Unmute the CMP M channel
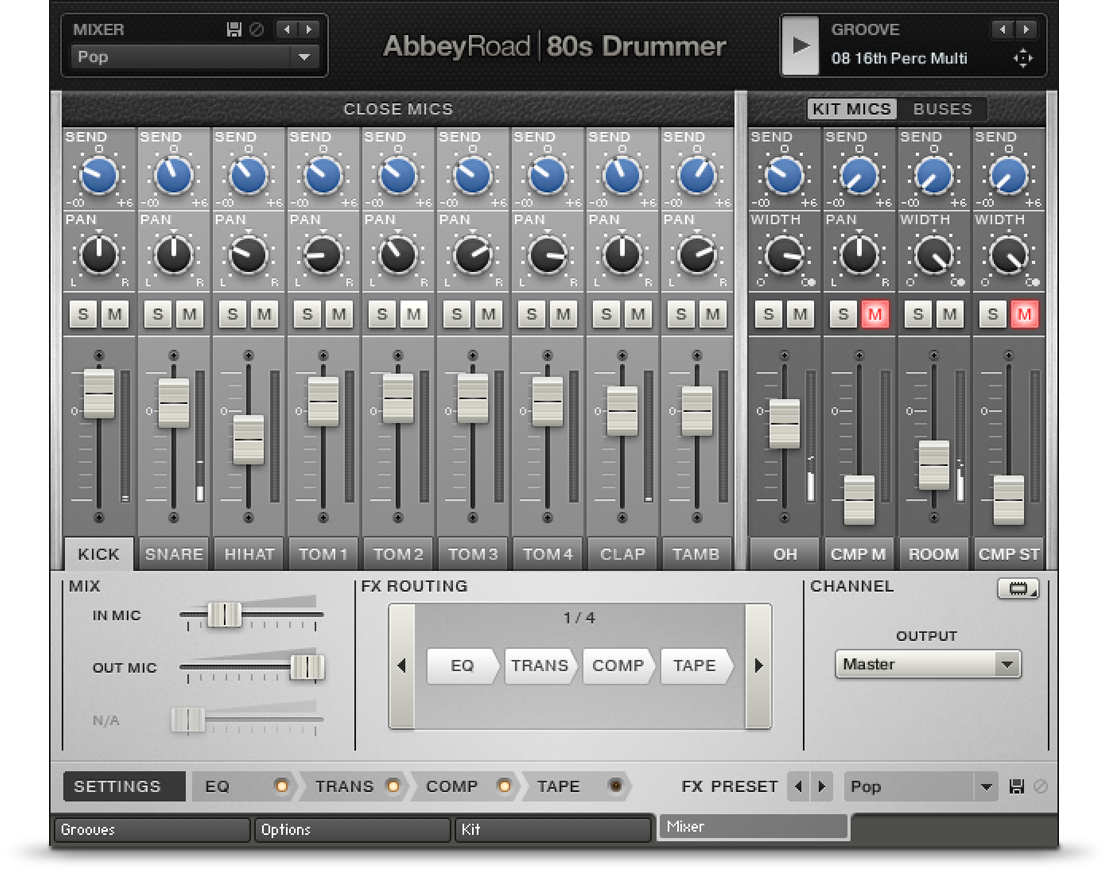Screen dimensions: 1110x880 tap(875, 314)
